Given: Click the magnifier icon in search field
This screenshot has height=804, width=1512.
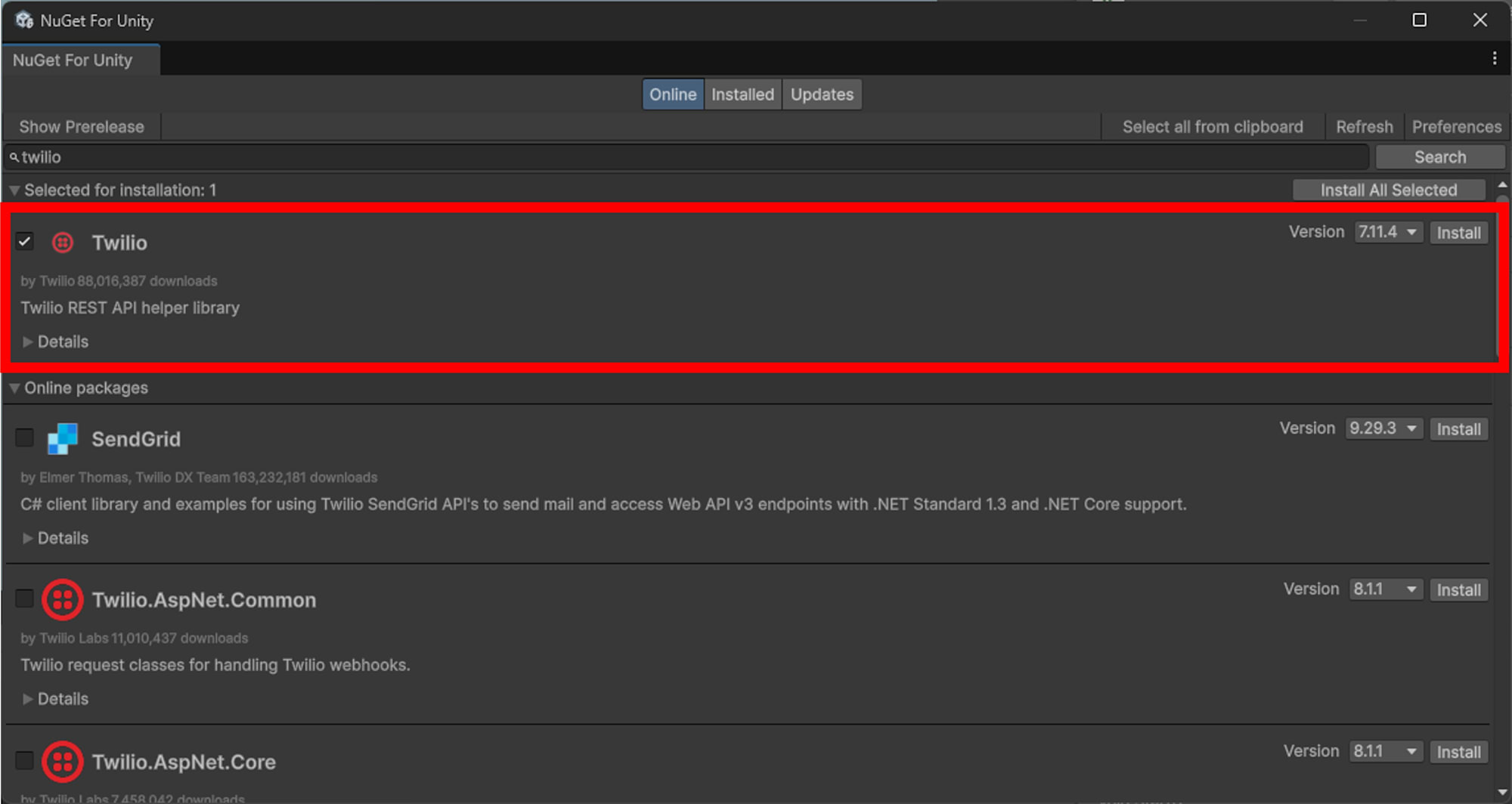Looking at the screenshot, I should click(14, 157).
